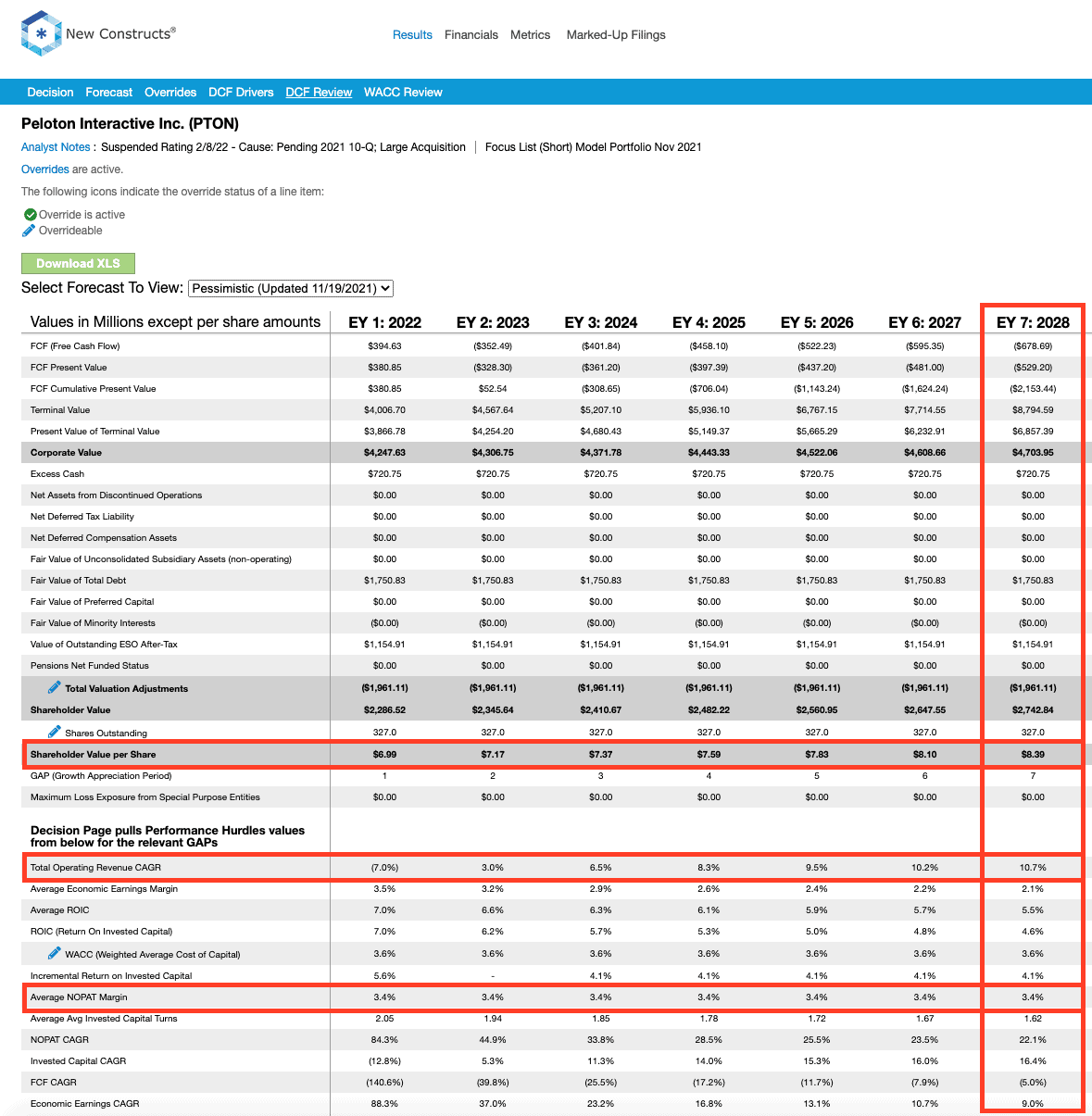Click the Download XLS button
The image size is (1092, 1116).
[x=78, y=263]
